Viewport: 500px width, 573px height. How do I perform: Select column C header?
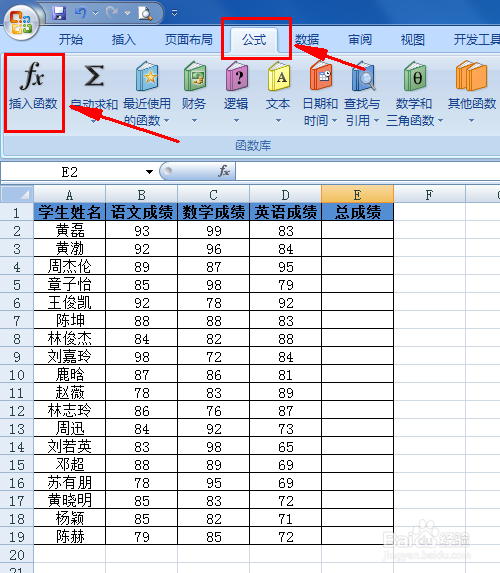click(213, 194)
